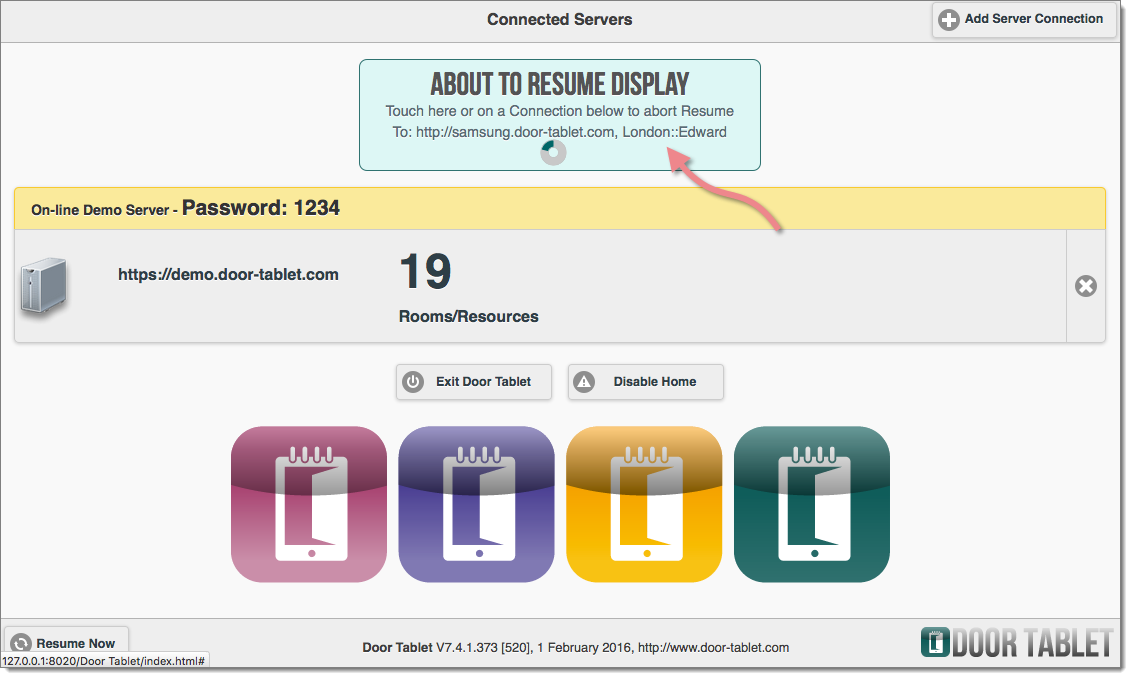Tap the About to Resume Display banner
1131x678 pixels.
(x=560, y=115)
